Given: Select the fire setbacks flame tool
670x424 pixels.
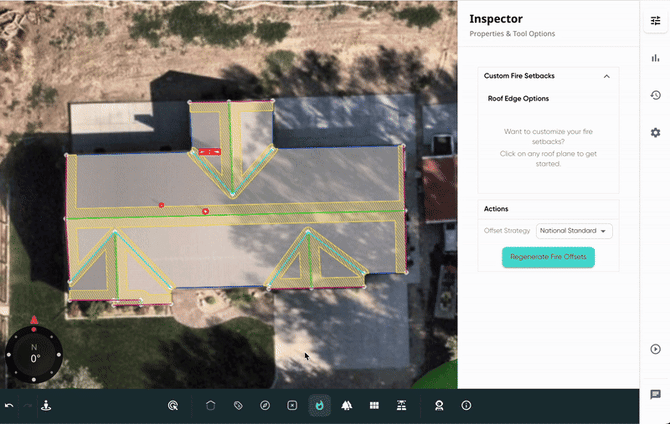Looking at the screenshot, I should click(319, 406).
